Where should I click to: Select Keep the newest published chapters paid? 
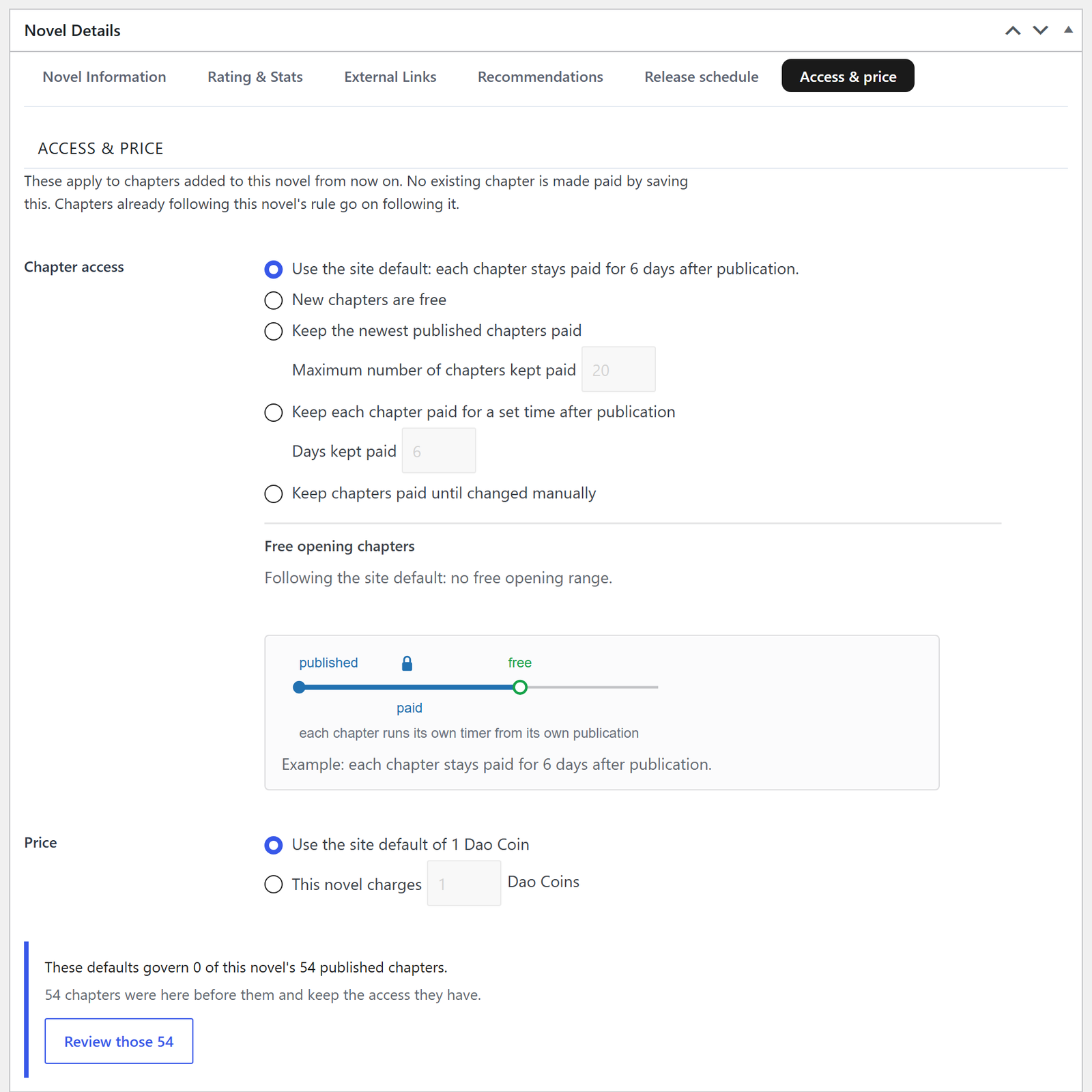tap(274, 331)
